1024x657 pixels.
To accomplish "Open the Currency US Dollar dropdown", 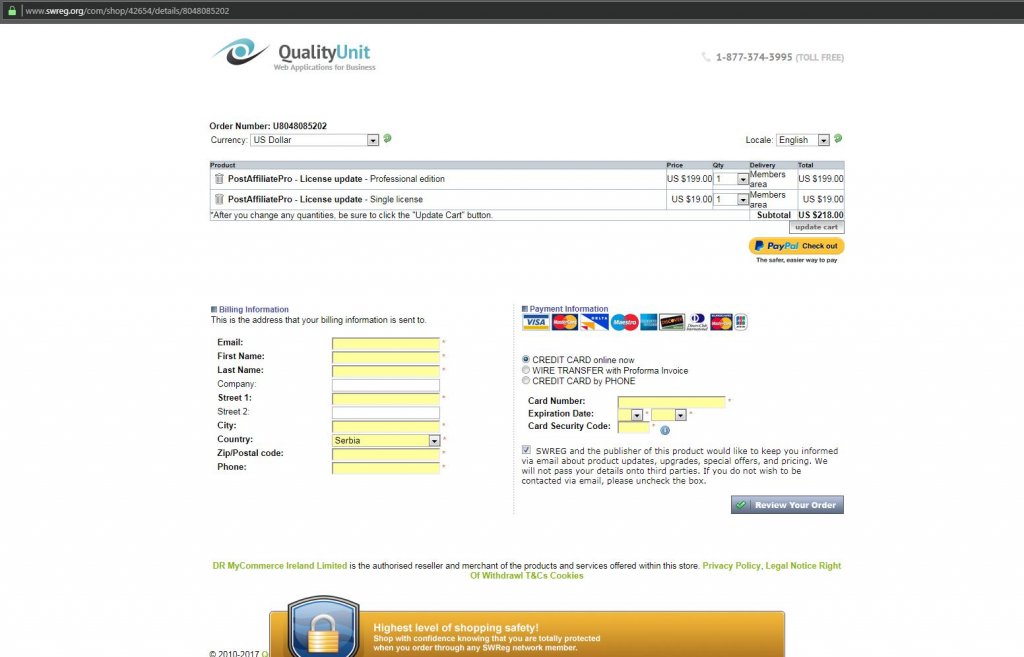I will 314,140.
